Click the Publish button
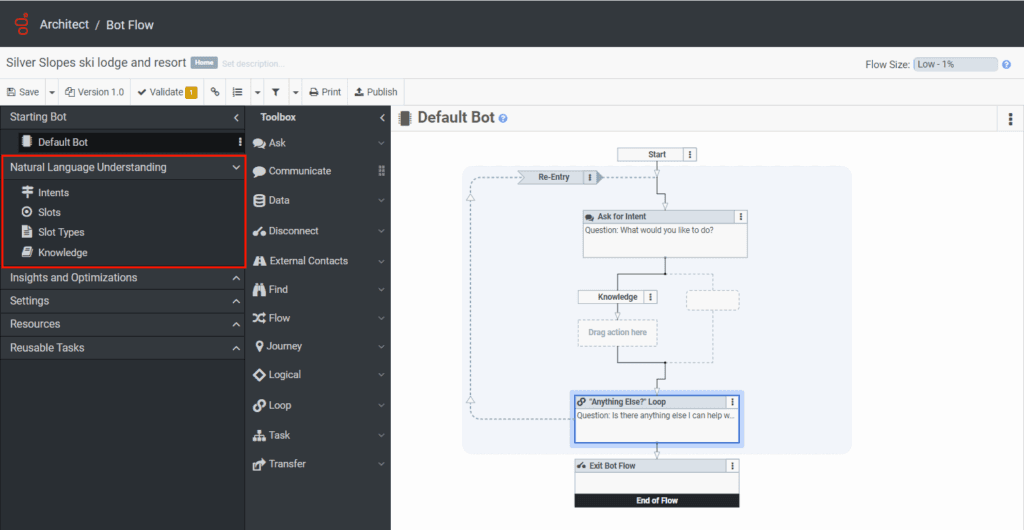This screenshot has height=530, width=1024. [x=376, y=92]
